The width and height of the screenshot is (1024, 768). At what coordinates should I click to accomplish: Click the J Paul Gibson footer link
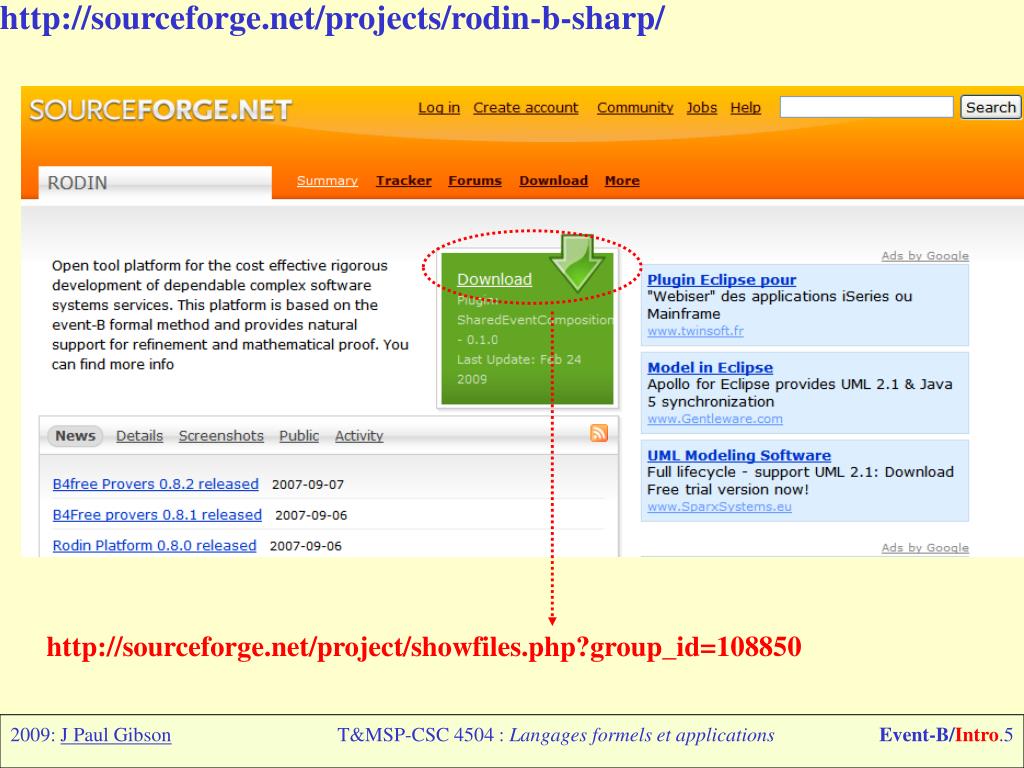[x=116, y=735]
